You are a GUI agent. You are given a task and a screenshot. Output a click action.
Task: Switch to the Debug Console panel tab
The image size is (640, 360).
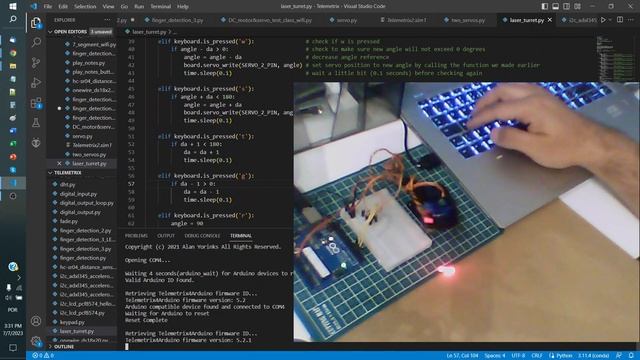tap(202, 236)
